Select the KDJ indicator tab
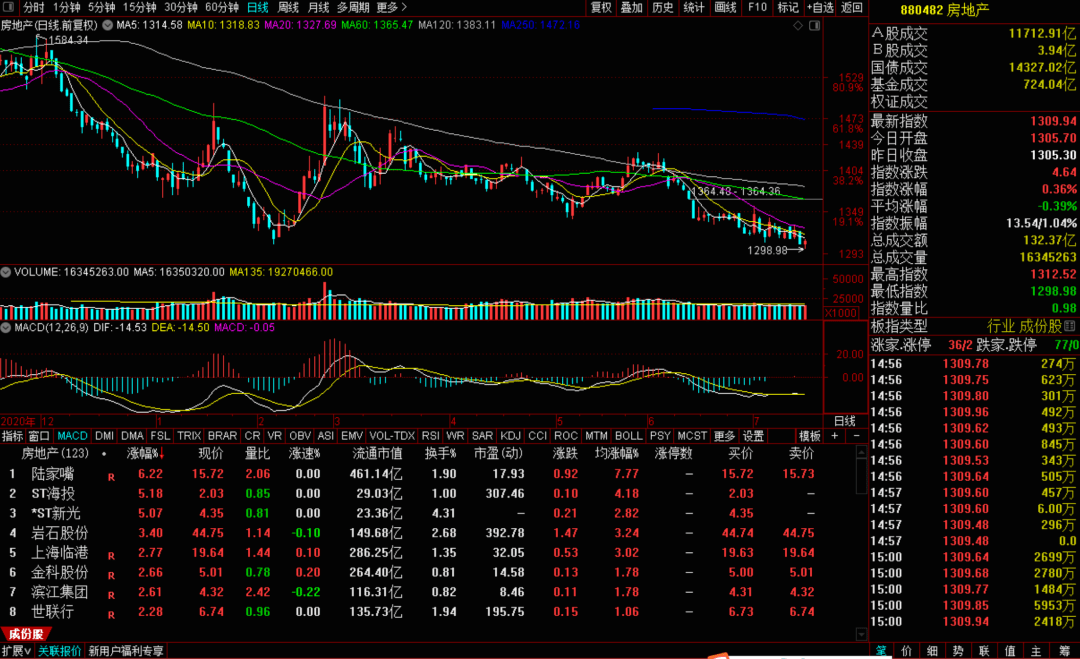This screenshot has width=1080, height=659. click(510, 436)
